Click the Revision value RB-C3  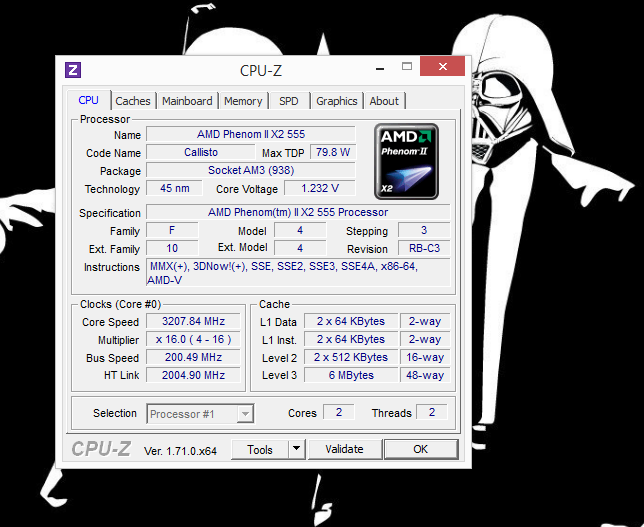tap(424, 249)
